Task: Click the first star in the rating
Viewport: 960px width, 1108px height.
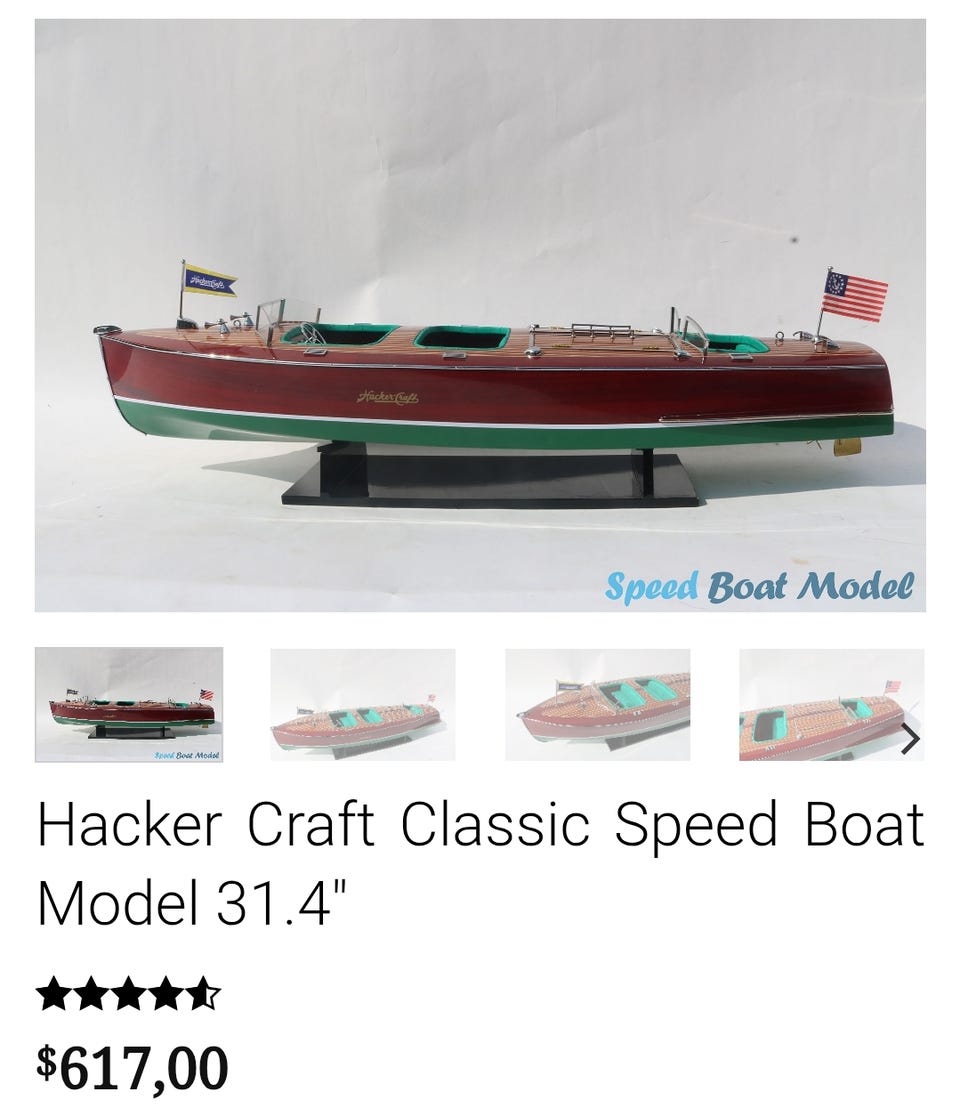Action: tap(54, 994)
